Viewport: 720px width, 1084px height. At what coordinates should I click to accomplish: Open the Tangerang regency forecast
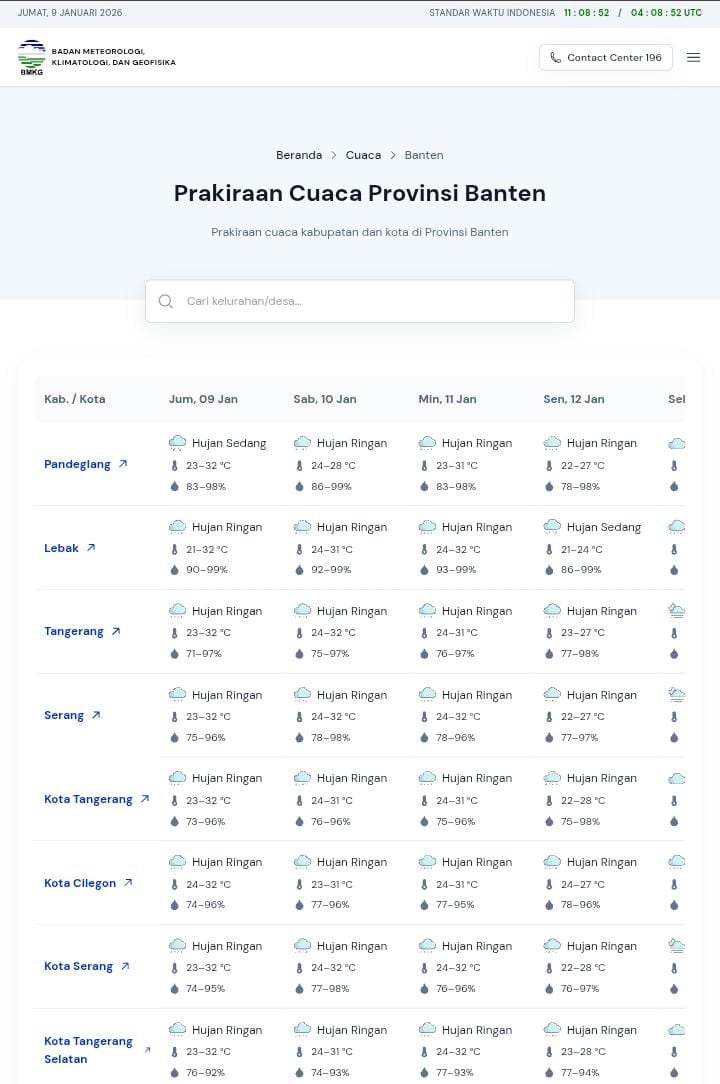point(74,632)
